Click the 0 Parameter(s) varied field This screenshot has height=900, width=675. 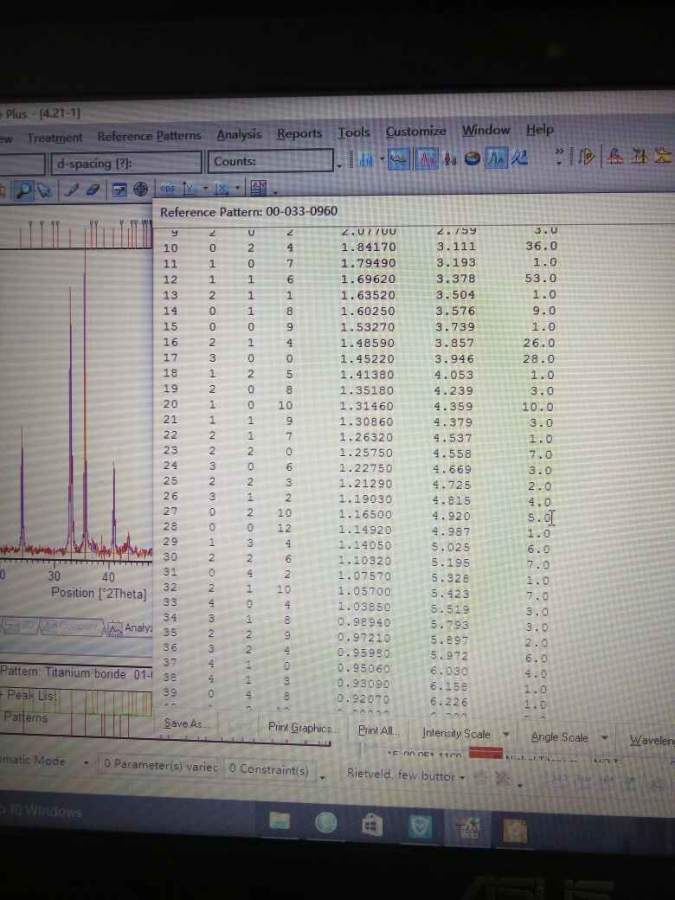[x=160, y=765]
